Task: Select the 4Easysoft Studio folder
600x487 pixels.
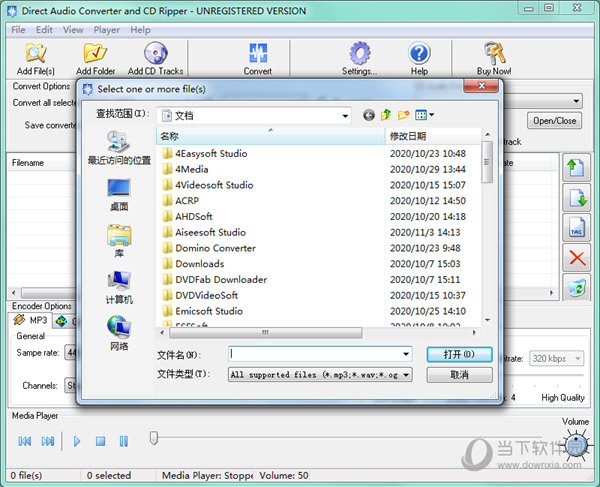Action: pyautogui.click(x=211, y=153)
